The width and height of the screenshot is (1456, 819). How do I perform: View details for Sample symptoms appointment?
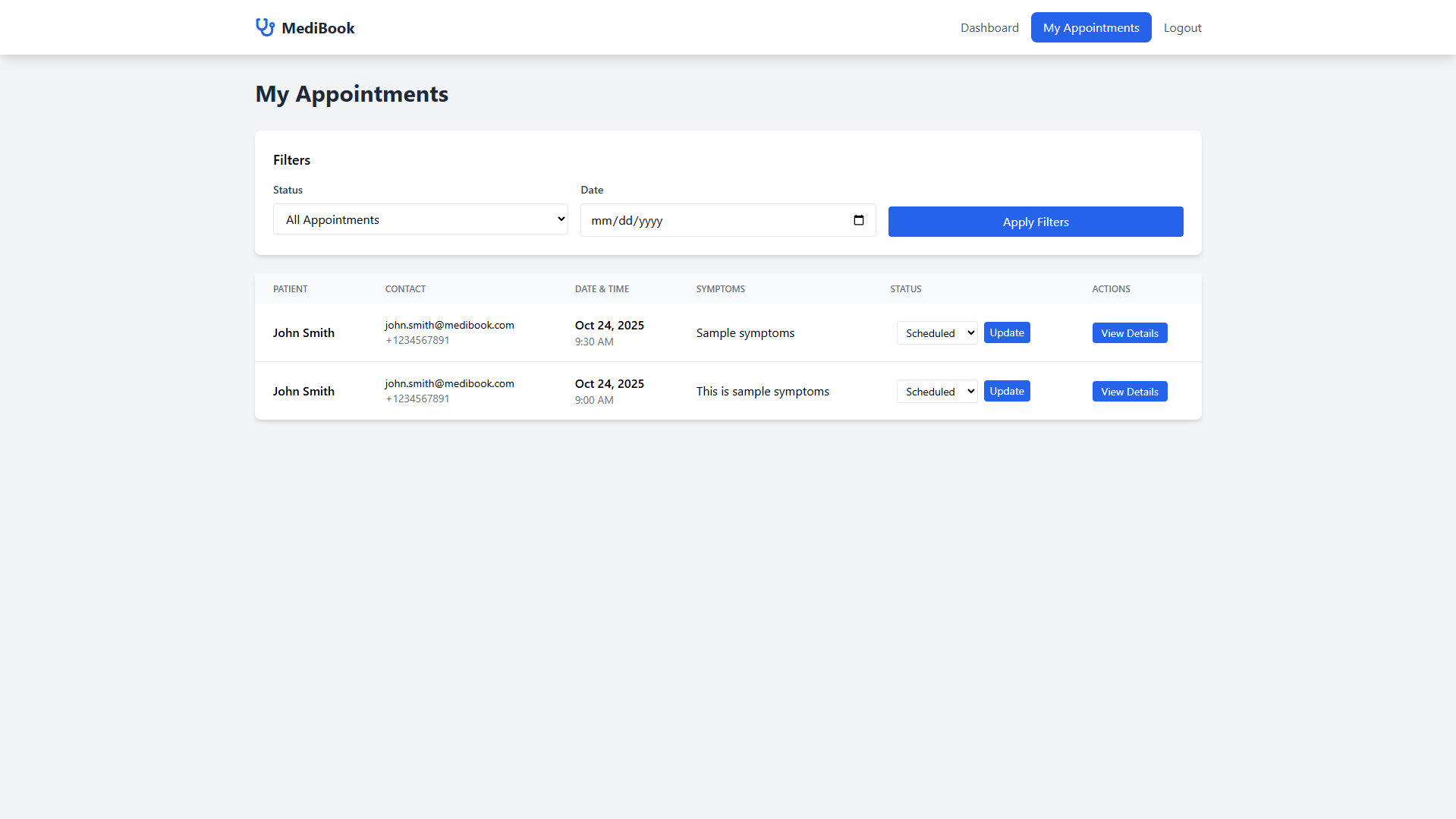[1129, 333]
